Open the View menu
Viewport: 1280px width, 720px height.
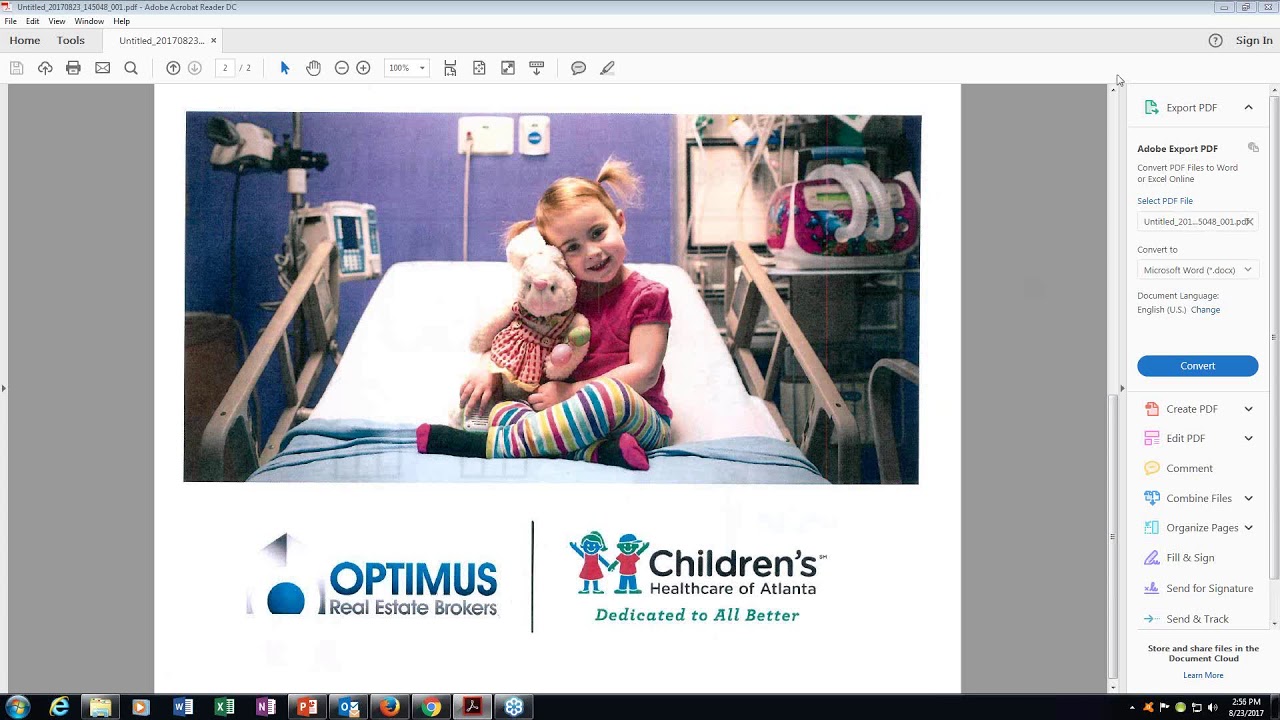57,21
